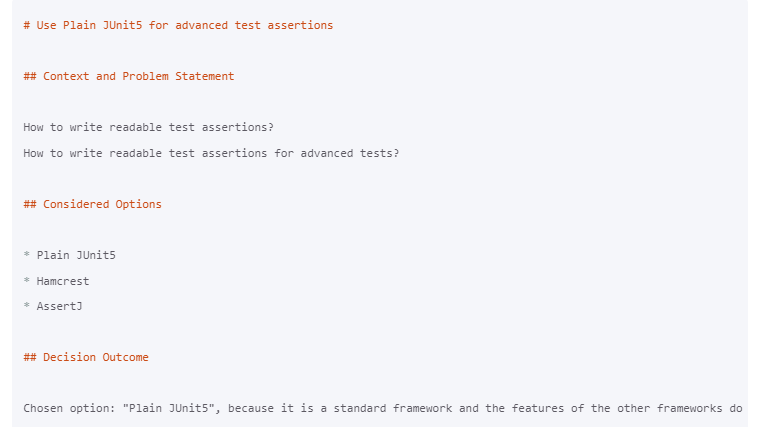Image resolution: width=768 pixels, height=427 pixels.
Task: Click the word "Options" in the orange heading
Action: (x=138, y=204)
